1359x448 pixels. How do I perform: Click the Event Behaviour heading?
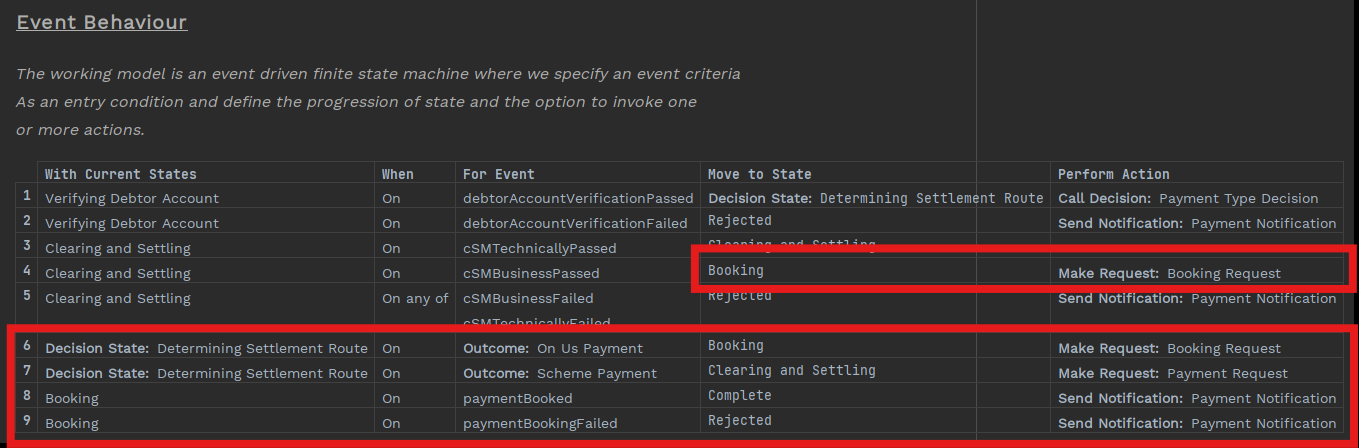click(101, 22)
